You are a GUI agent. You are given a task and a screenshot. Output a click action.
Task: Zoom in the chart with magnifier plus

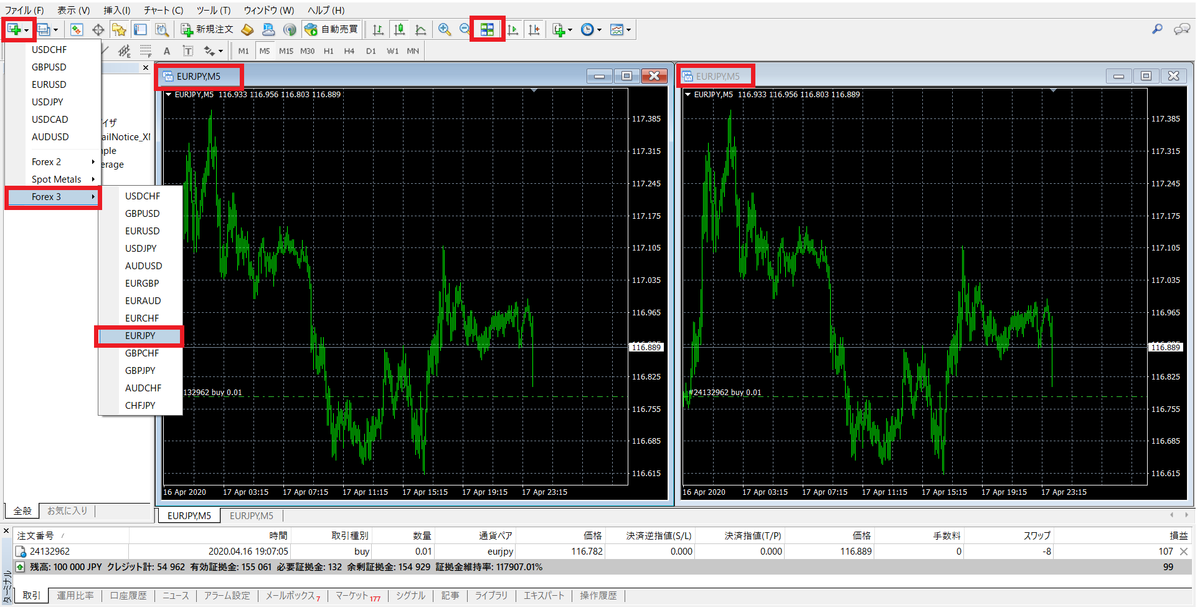click(444, 29)
